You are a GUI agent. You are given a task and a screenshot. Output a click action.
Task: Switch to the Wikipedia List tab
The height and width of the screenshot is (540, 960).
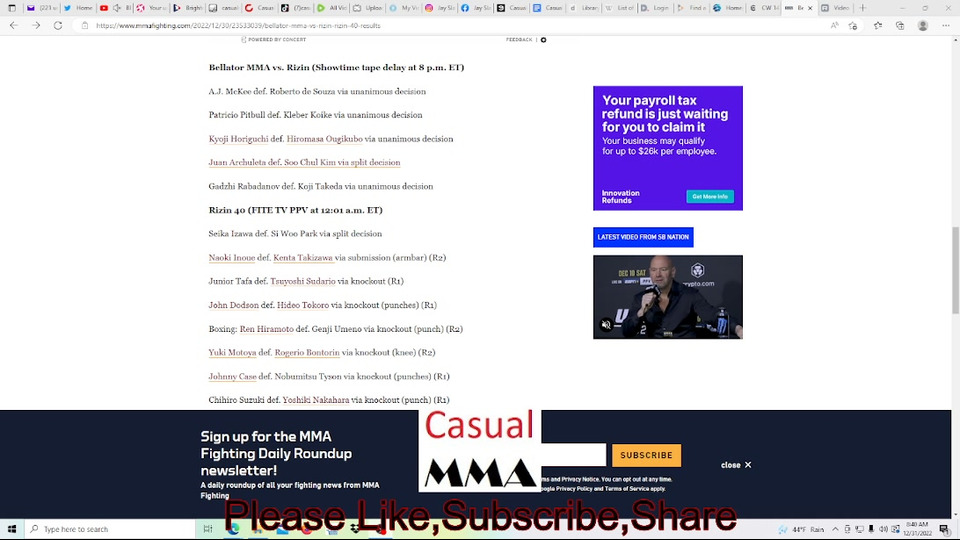620,8
